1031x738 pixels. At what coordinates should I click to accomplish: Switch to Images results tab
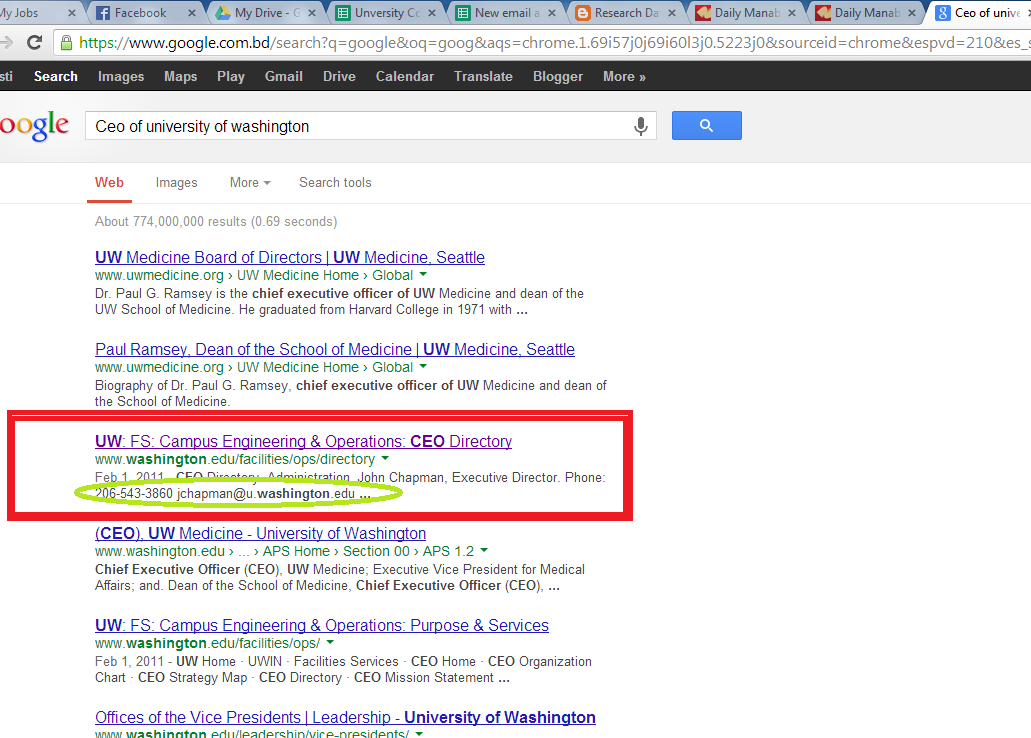pyautogui.click(x=176, y=183)
